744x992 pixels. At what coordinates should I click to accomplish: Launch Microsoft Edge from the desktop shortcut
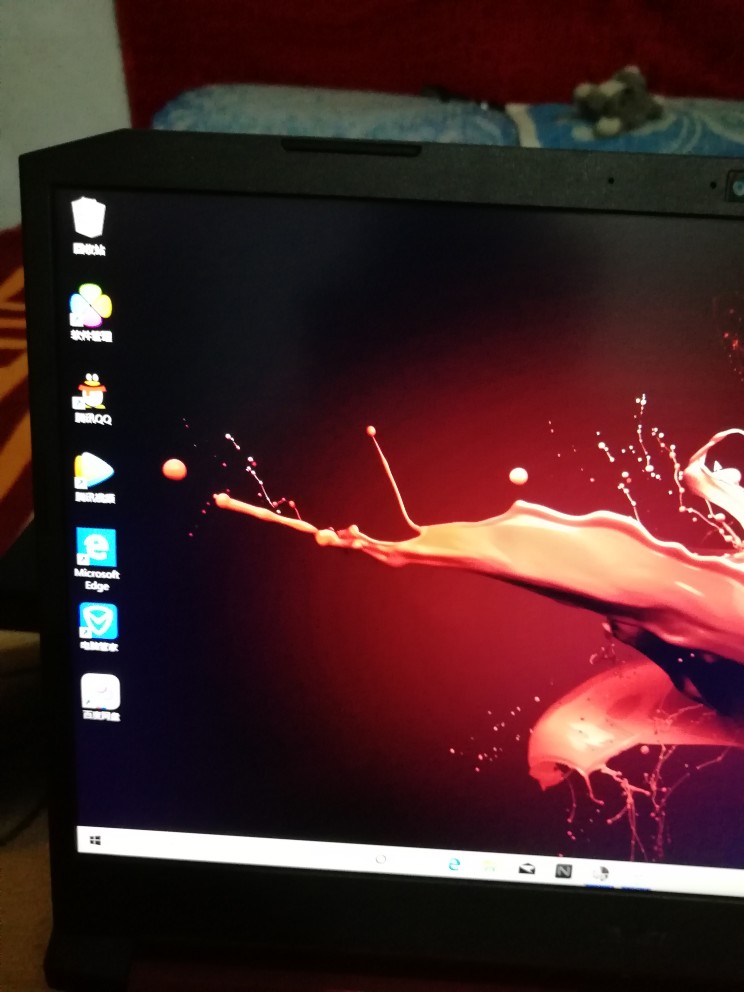pyautogui.click(x=96, y=547)
